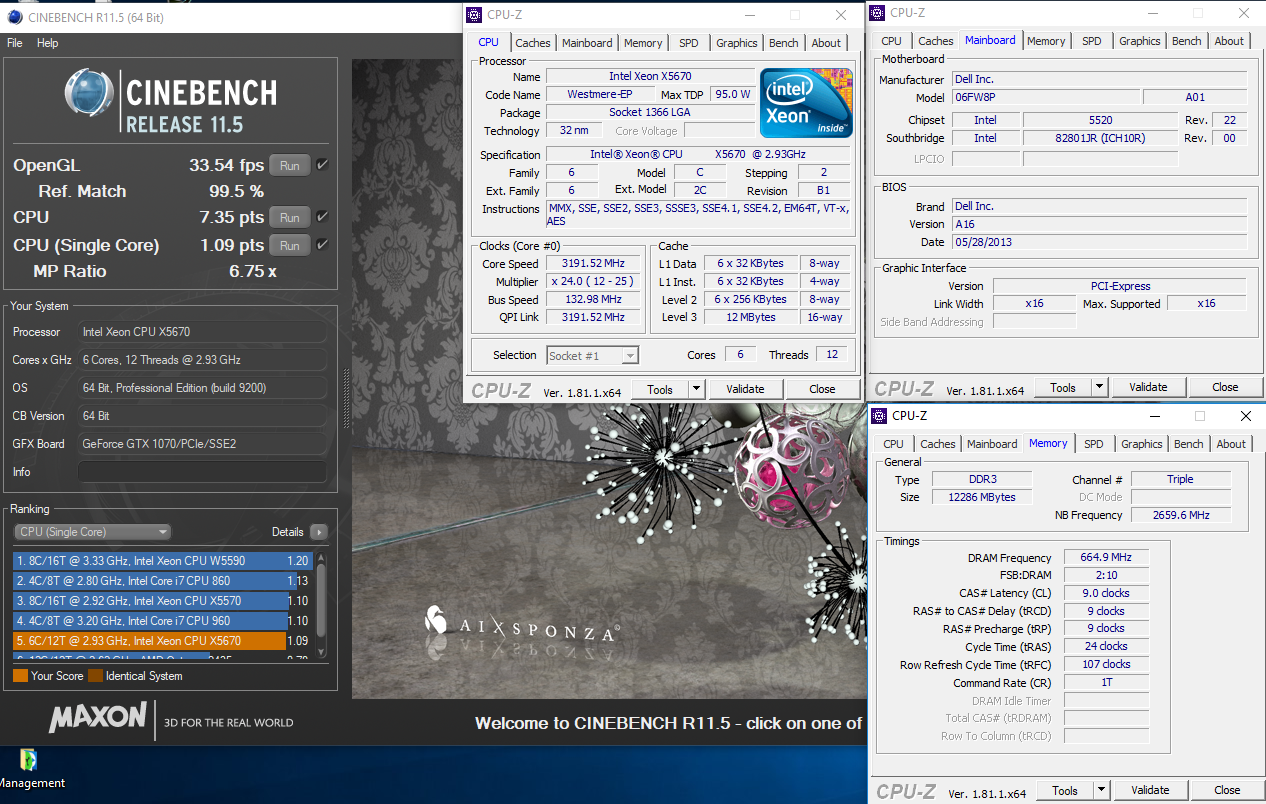Image resolution: width=1266 pixels, height=804 pixels.
Task: Click the Command Rate 1T value
Action: tap(1106, 682)
